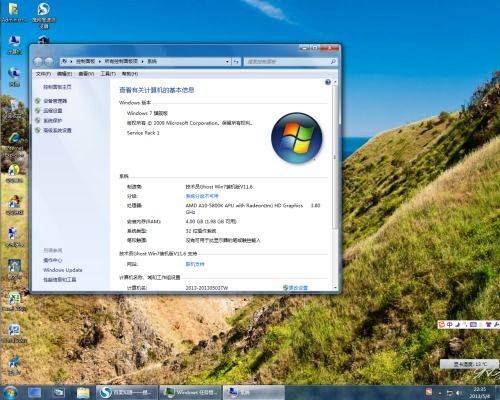500x400 pixels.
Task: Click the moon icon on IME bar
Action: (x=458, y=324)
